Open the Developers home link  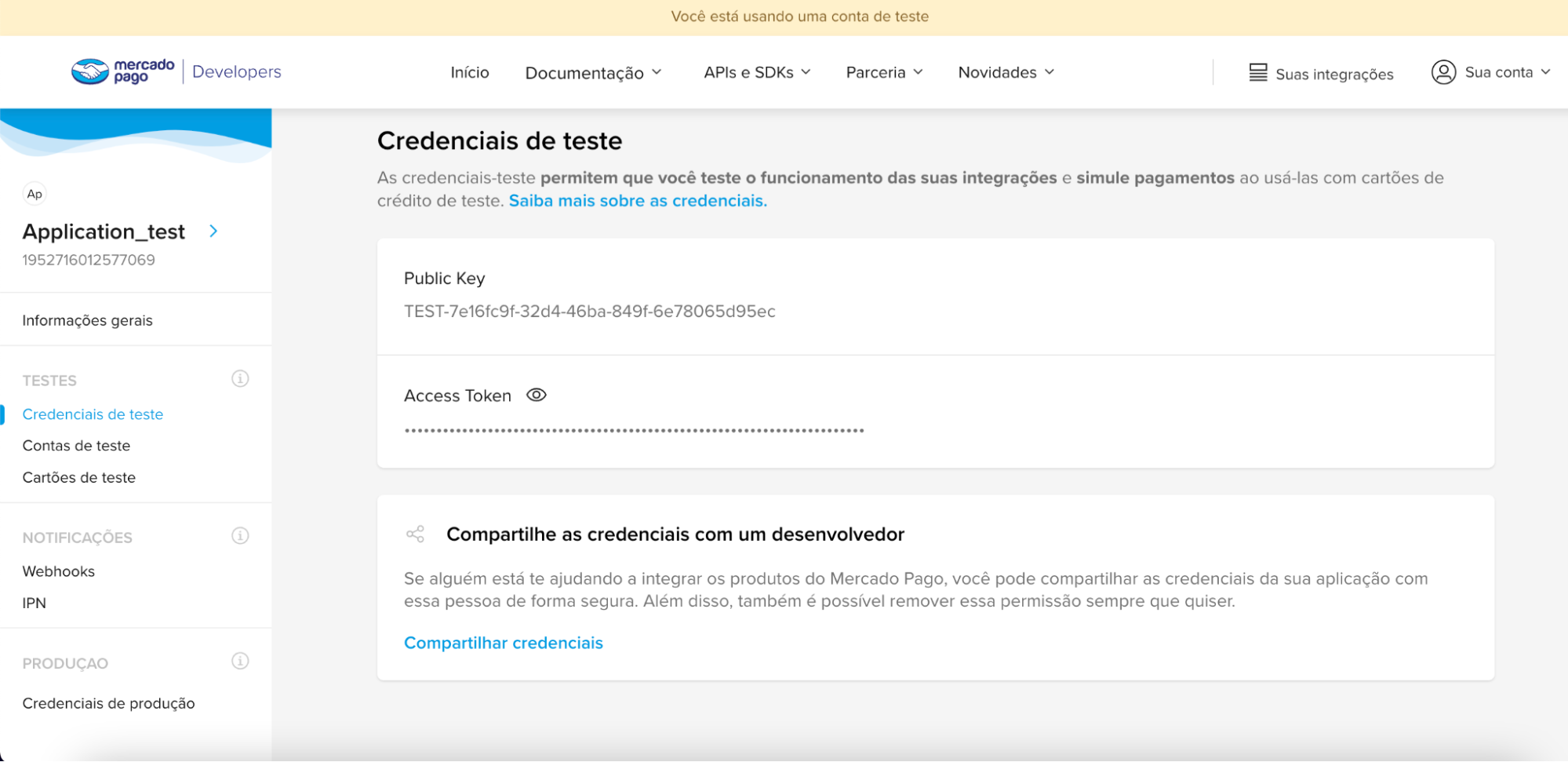click(236, 71)
